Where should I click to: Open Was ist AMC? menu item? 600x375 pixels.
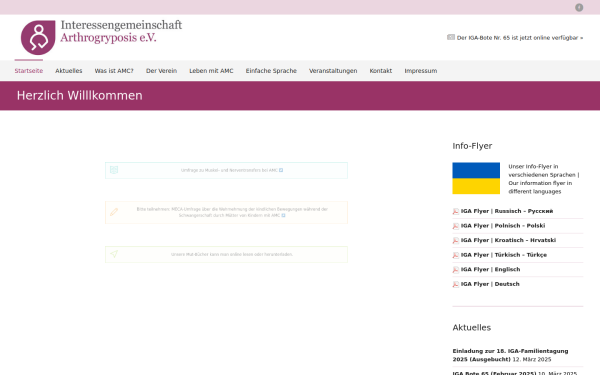(x=114, y=71)
